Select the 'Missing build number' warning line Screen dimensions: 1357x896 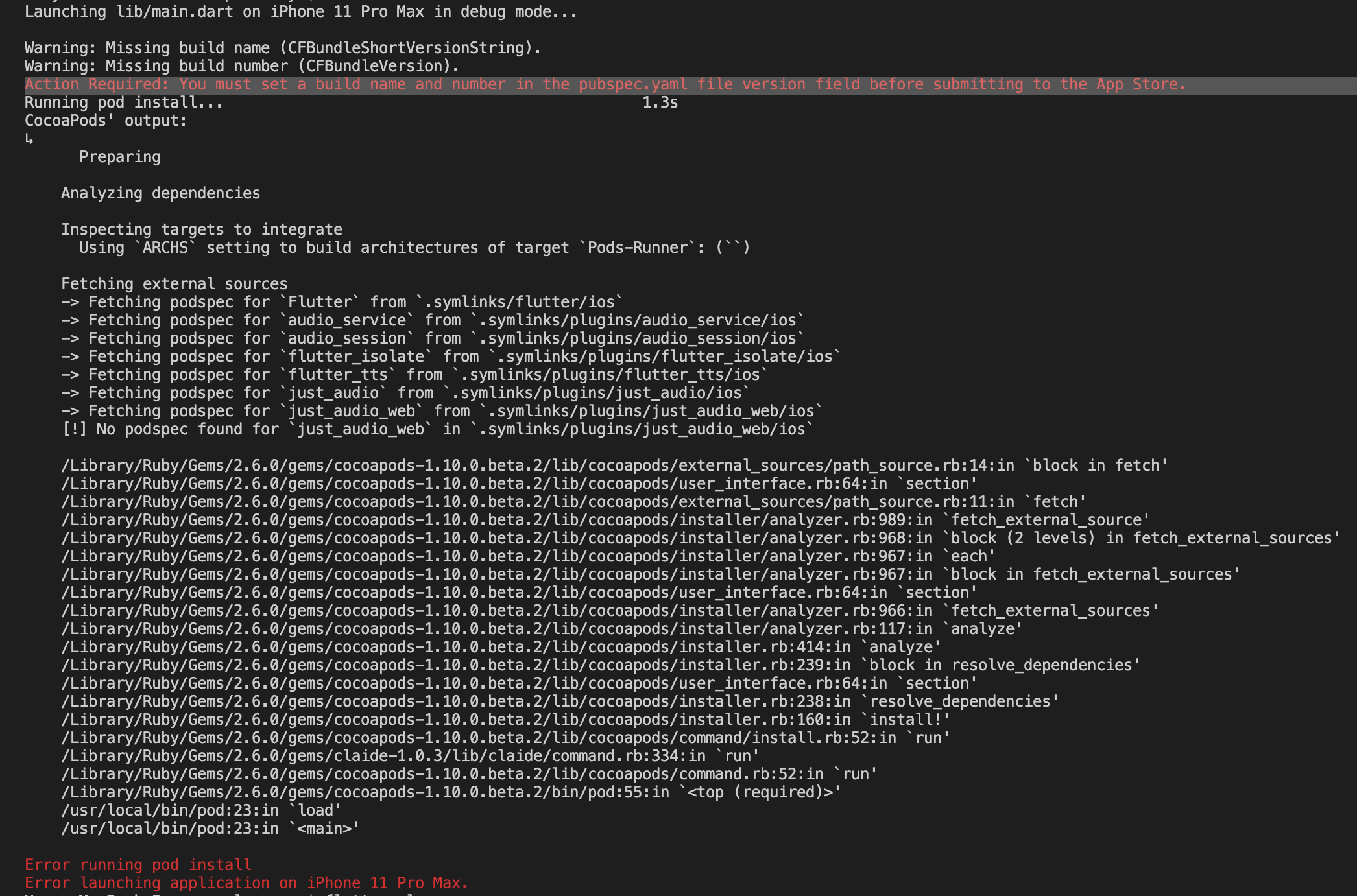point(242,66)
